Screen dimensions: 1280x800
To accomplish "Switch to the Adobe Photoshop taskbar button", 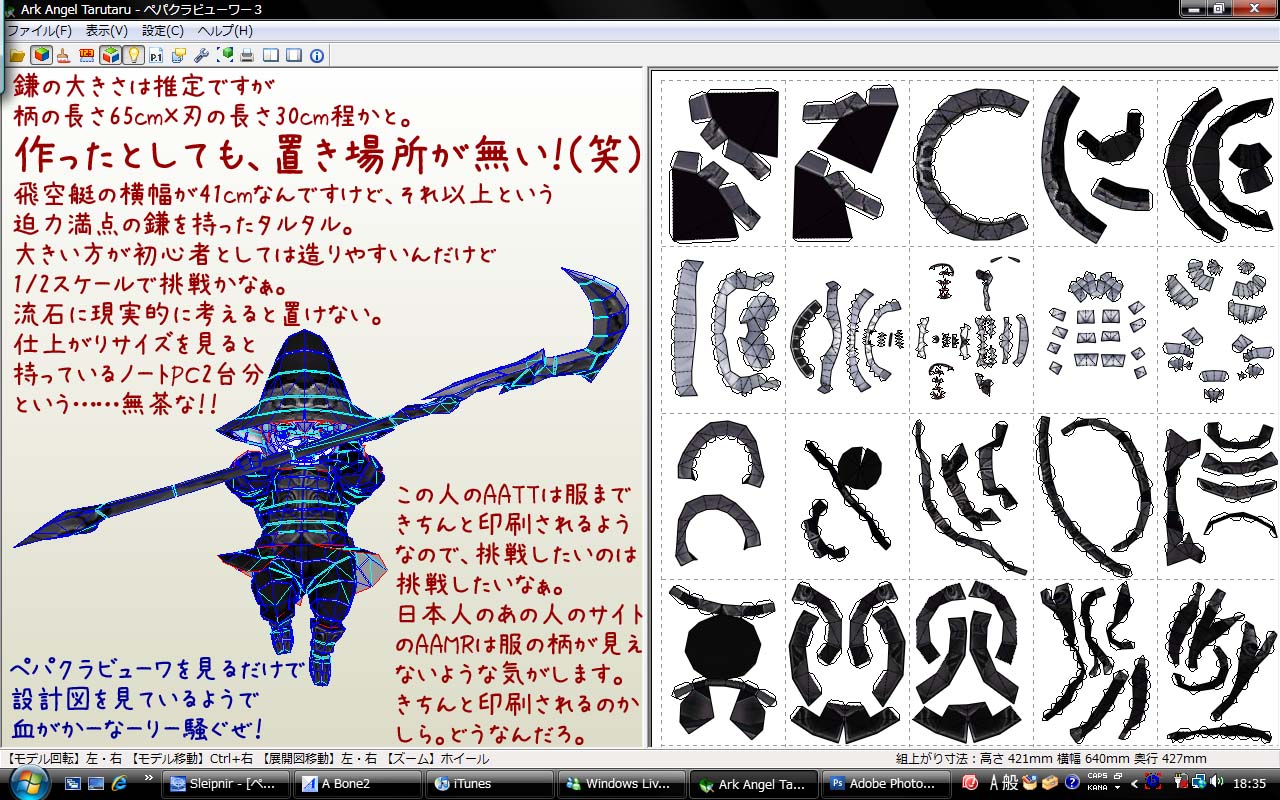I will coord(884,784).
